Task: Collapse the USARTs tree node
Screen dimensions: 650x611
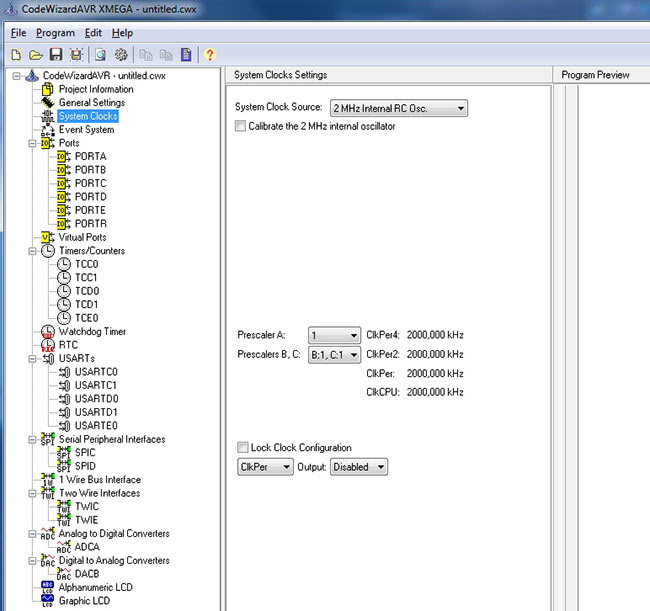Action: (33, 358)
